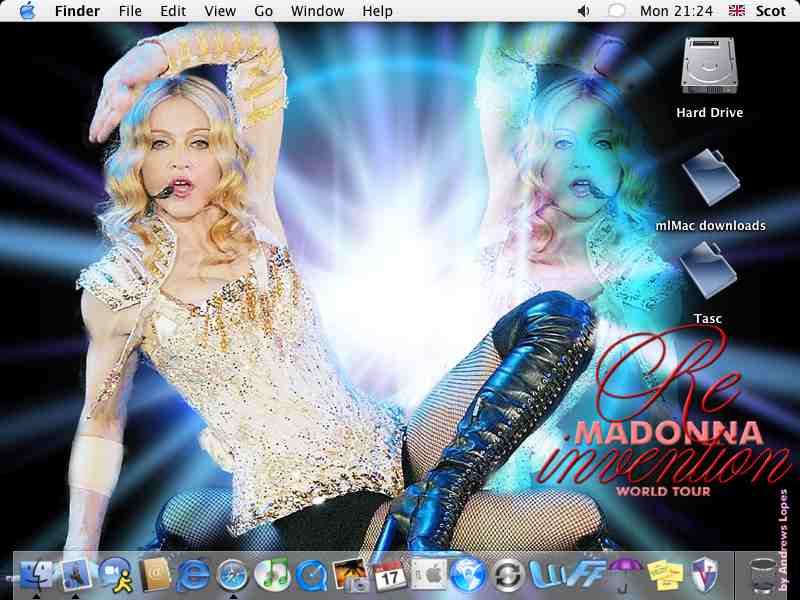Select the mIMac downloads folder icon
Image resolution: width=800 pixels, height=600 pixels.
tap(710, 177)
